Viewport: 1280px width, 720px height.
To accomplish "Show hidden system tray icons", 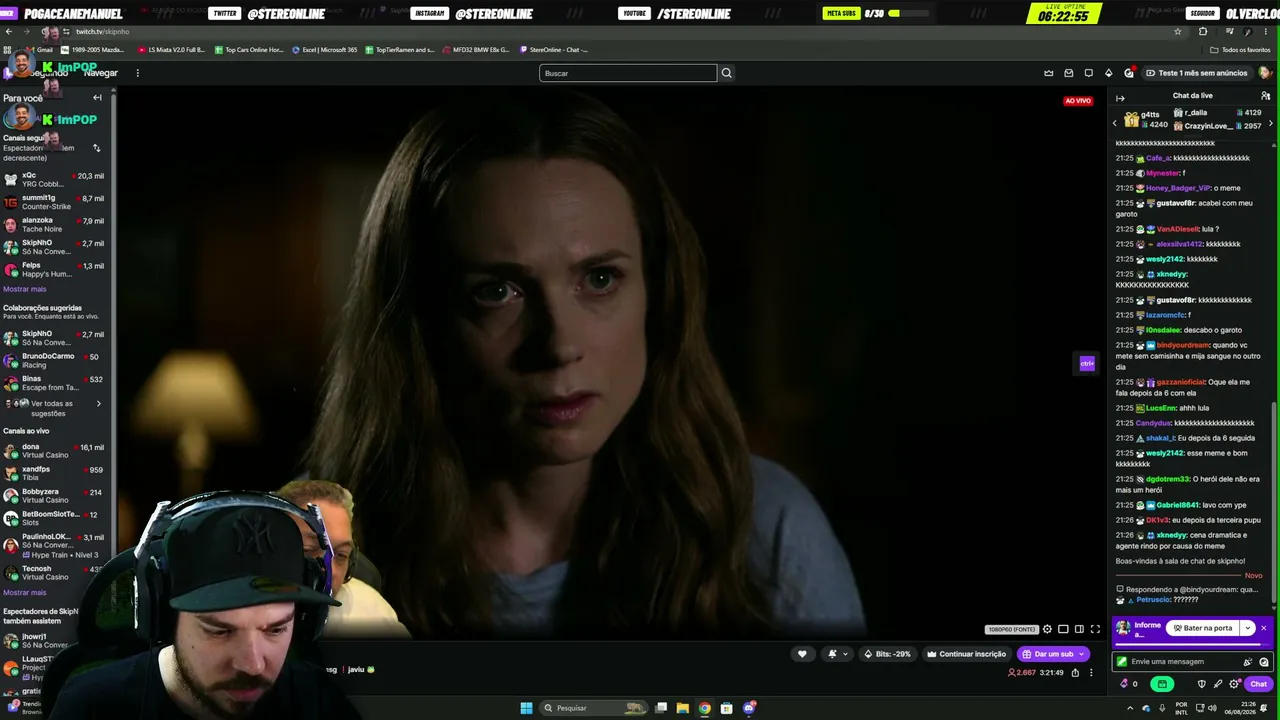I will [1130, 708].
